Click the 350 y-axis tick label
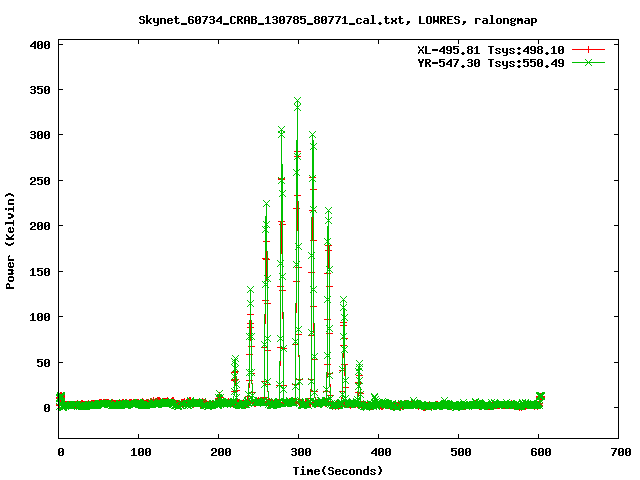Screen dimensions: 640x480 point(40,90)
